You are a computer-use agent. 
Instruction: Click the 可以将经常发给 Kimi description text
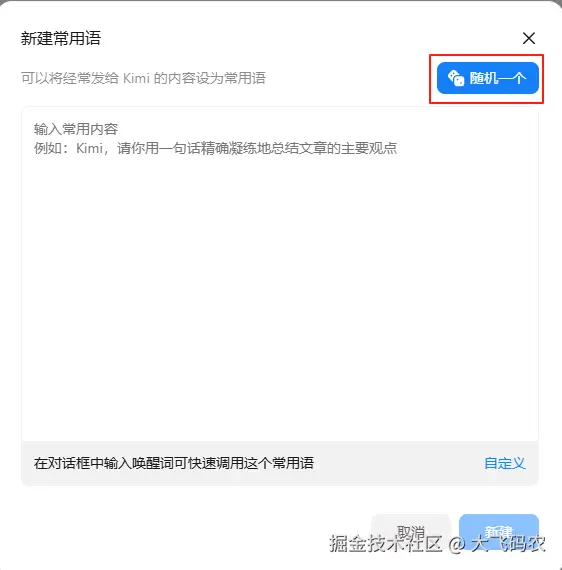pyautogui.click(x=143, y=78)
